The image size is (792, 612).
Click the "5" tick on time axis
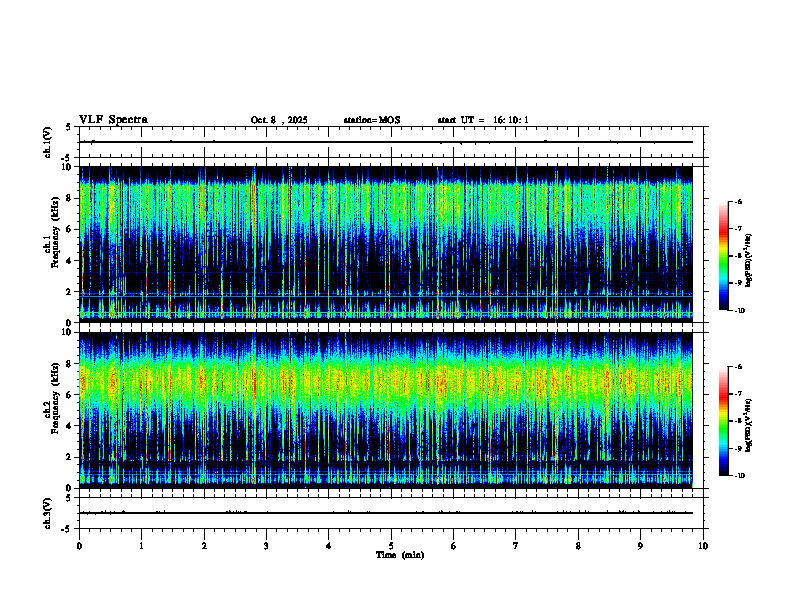click(391, 546)
